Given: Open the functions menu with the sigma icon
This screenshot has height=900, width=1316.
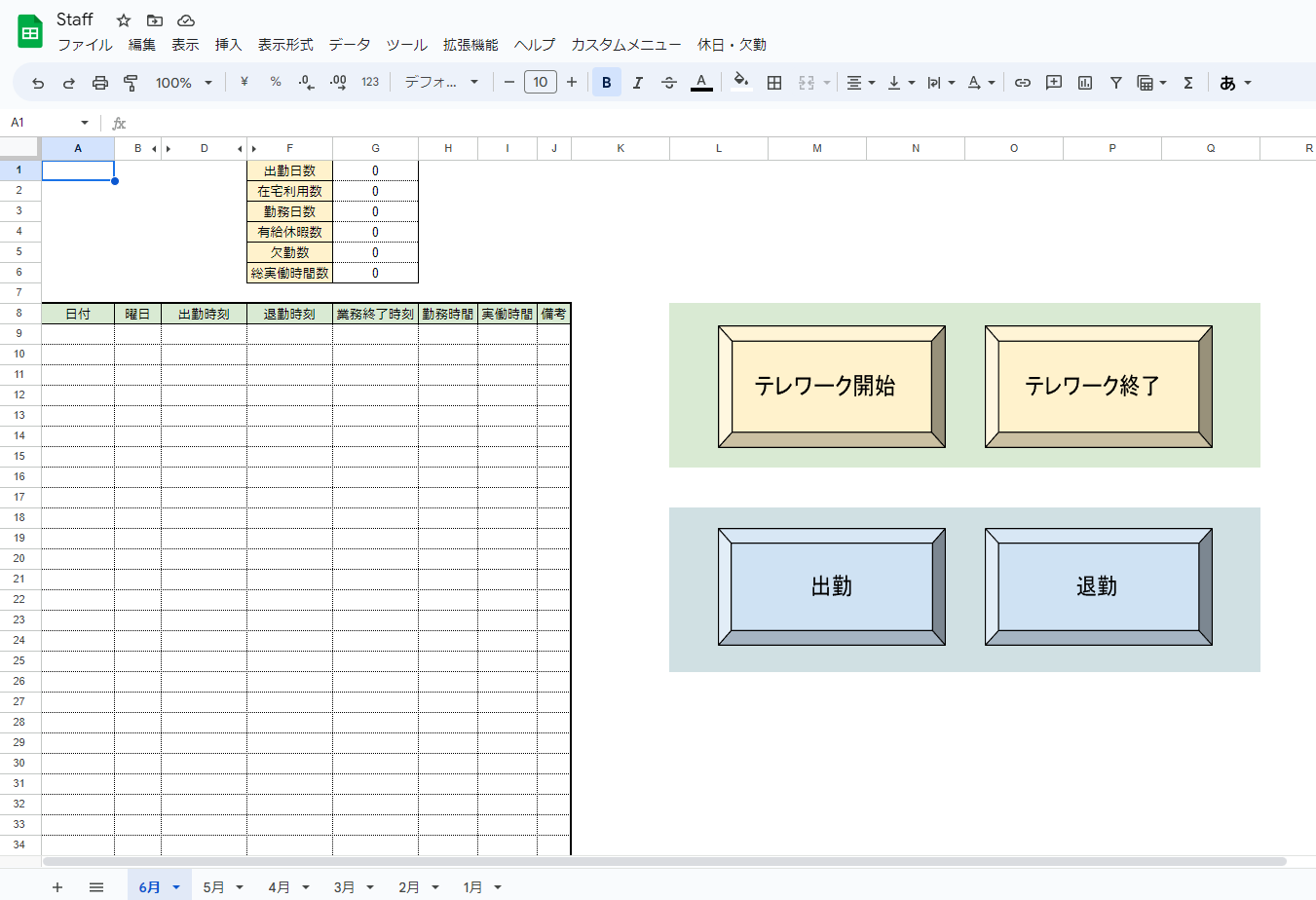Looking at the screenshot, I should point(1187,82).
